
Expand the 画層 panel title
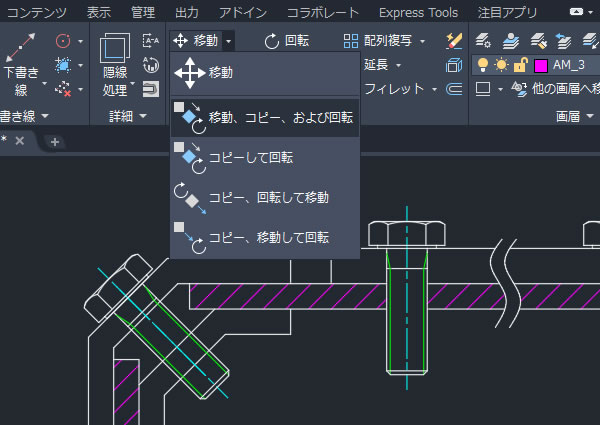(575, 116)
